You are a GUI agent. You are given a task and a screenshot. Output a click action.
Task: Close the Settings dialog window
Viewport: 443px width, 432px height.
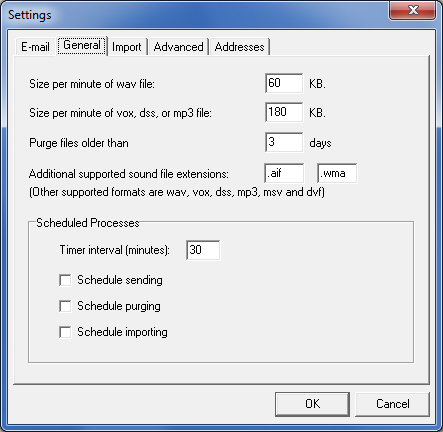pyautogui.click(x=413, y=10)
